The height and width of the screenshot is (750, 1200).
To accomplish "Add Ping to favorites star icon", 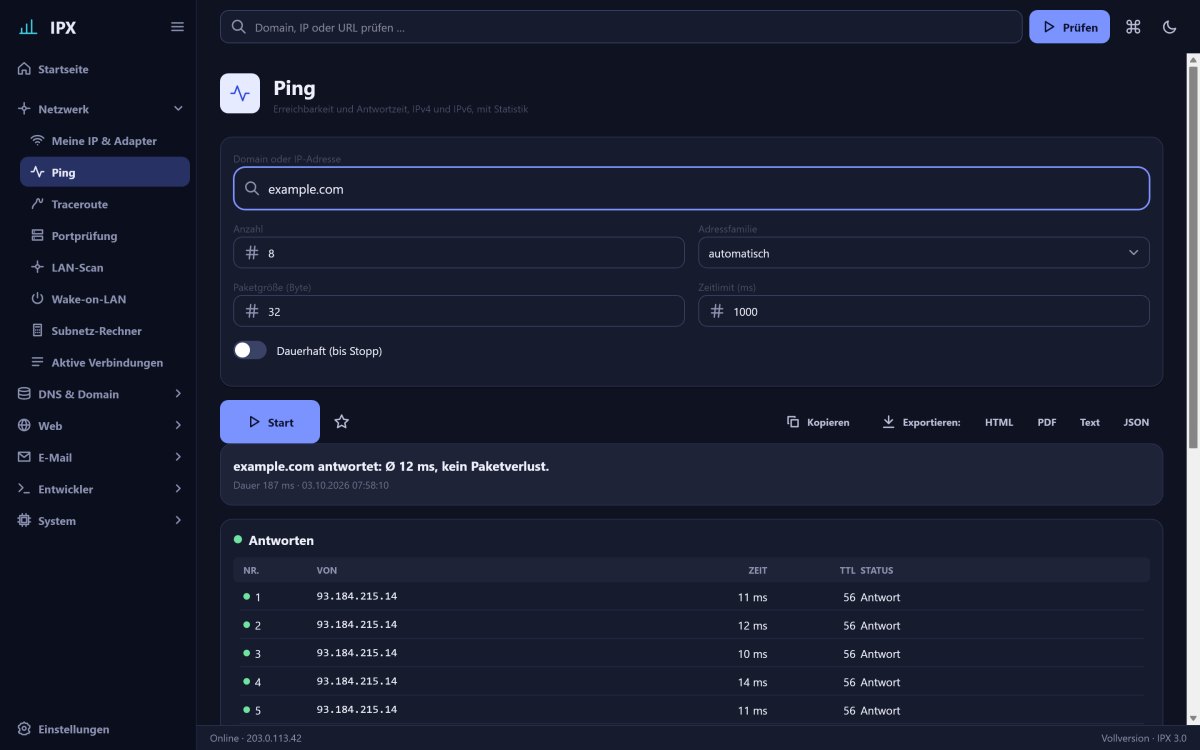I will click(x=342, y=422).
